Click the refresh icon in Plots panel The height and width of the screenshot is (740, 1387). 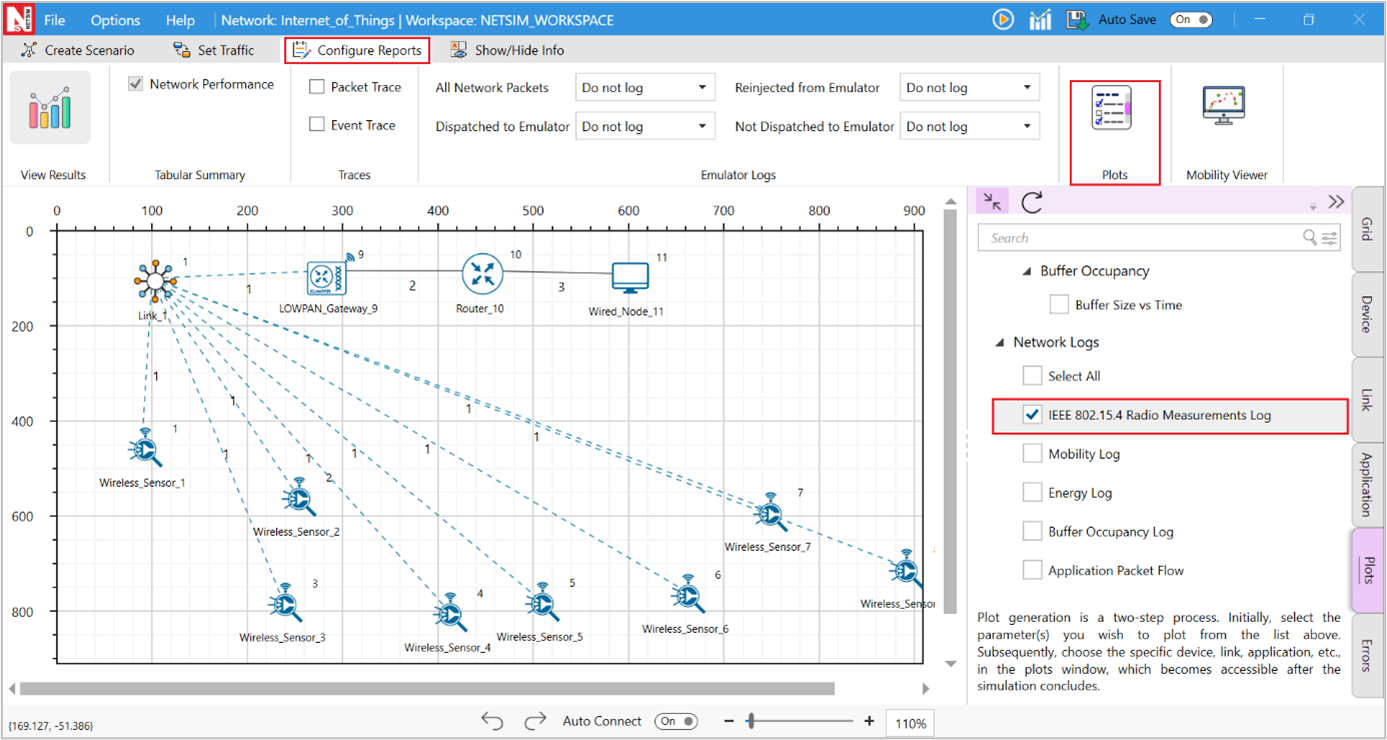point(1032,202)
